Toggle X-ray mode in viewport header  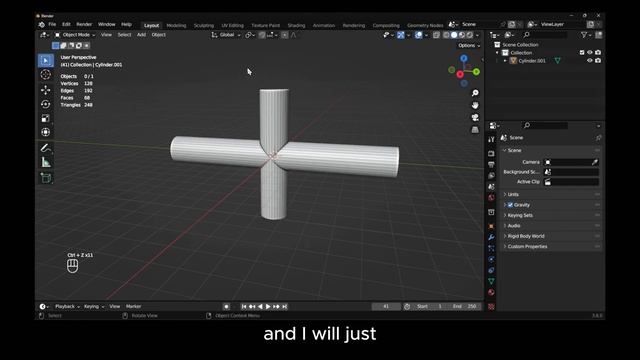click(x=436, y=35)
